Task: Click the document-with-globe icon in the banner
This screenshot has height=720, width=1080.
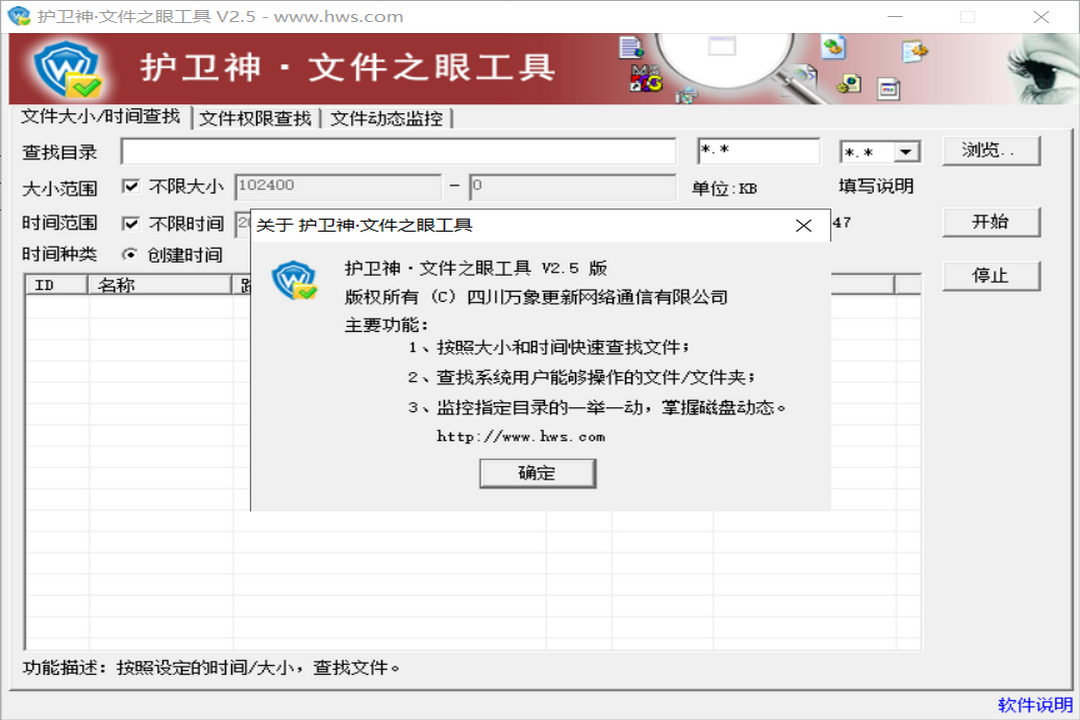Action: (x=630, y=47)
